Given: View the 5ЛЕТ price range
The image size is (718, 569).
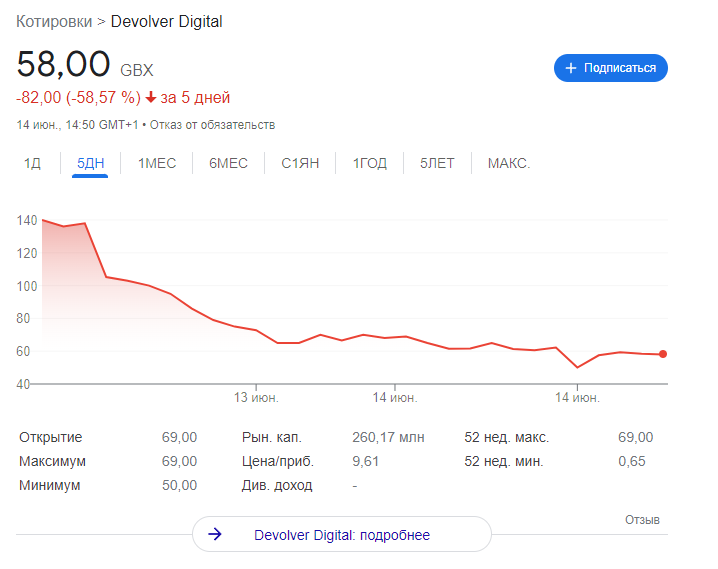Looking at the screenshot, I should point(436,163).
